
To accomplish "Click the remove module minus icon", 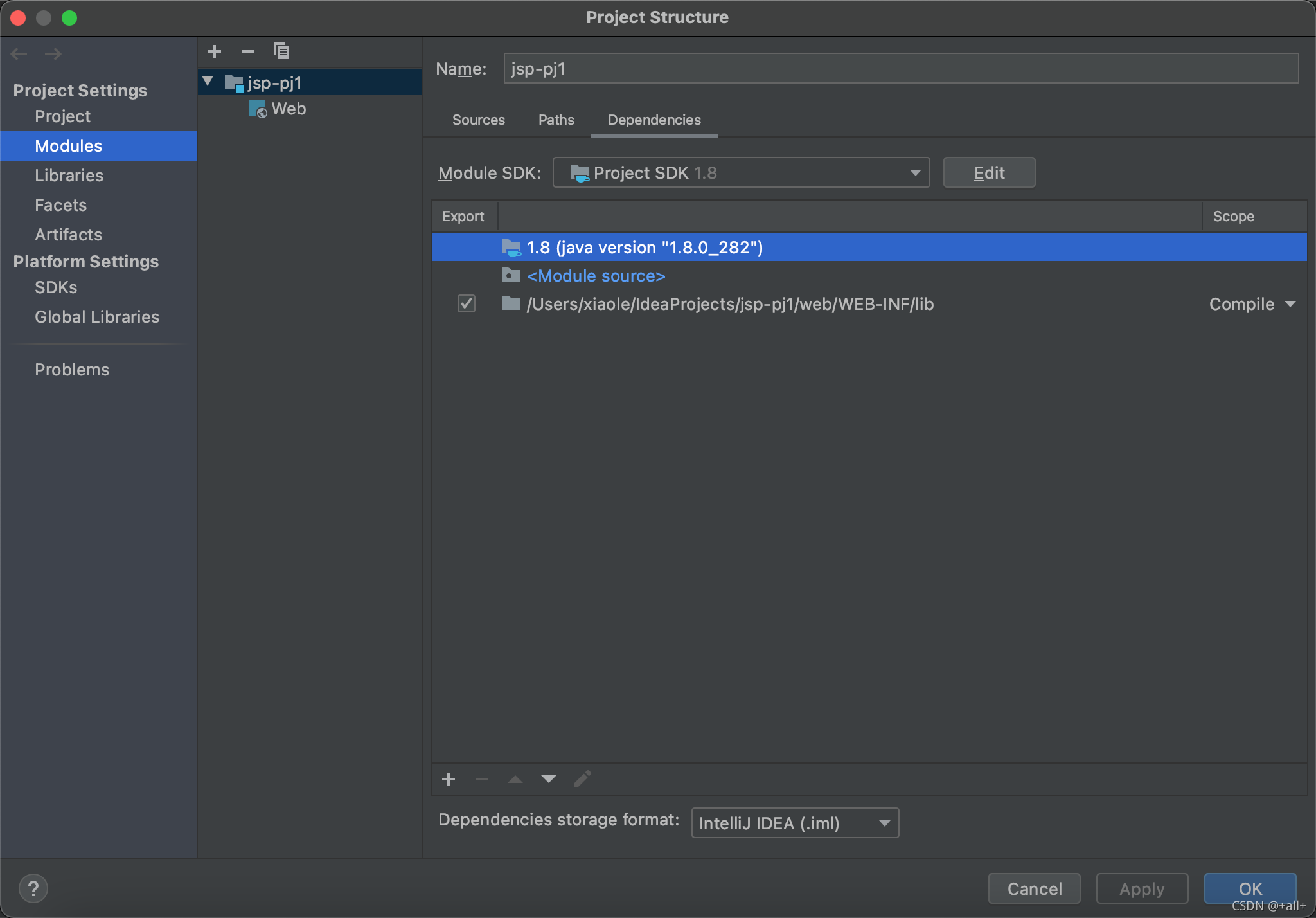I will coord(248,51).
